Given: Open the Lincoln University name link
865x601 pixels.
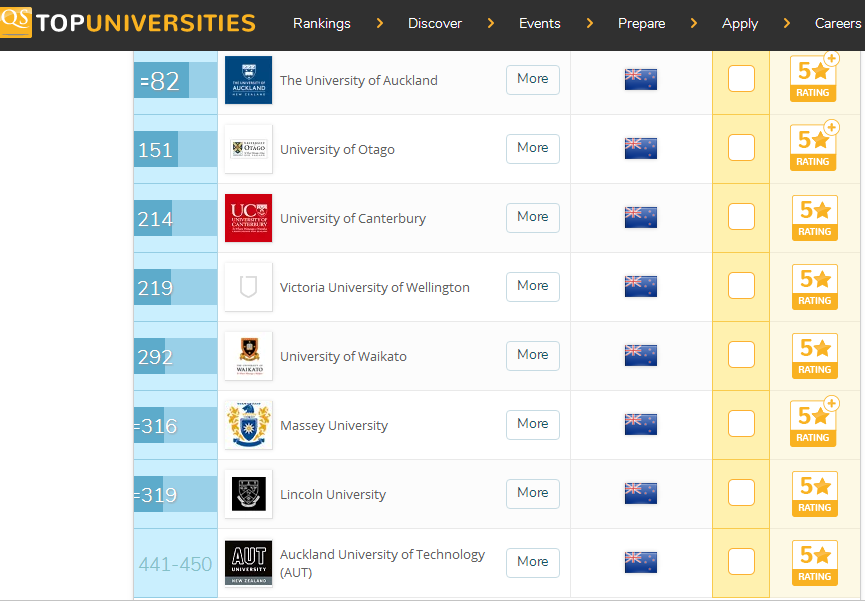Looking at the screenshot, I should click(x=332, y=494).
